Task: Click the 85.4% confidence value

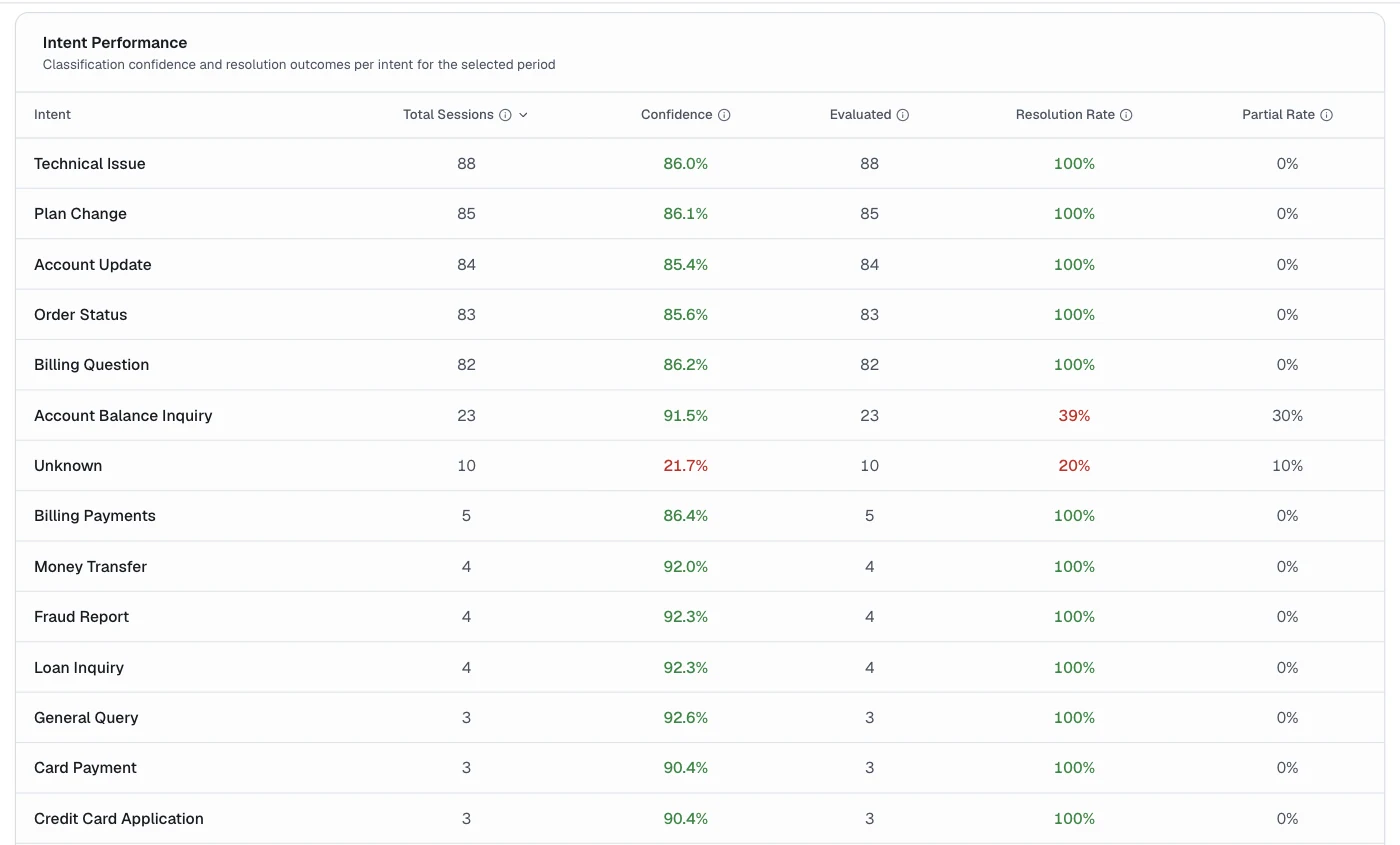Action: point(686,265)
